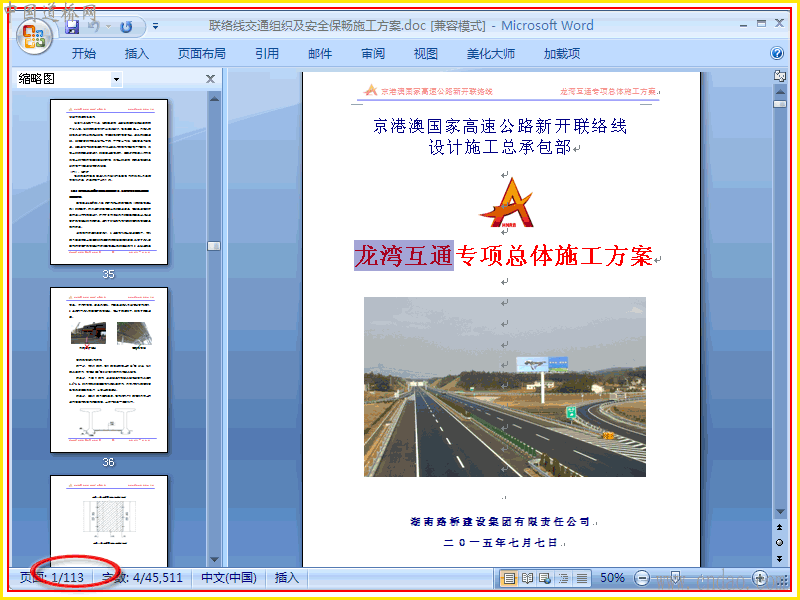Toggle the 插入 insert mode in status bar

(x=286, y=578)
